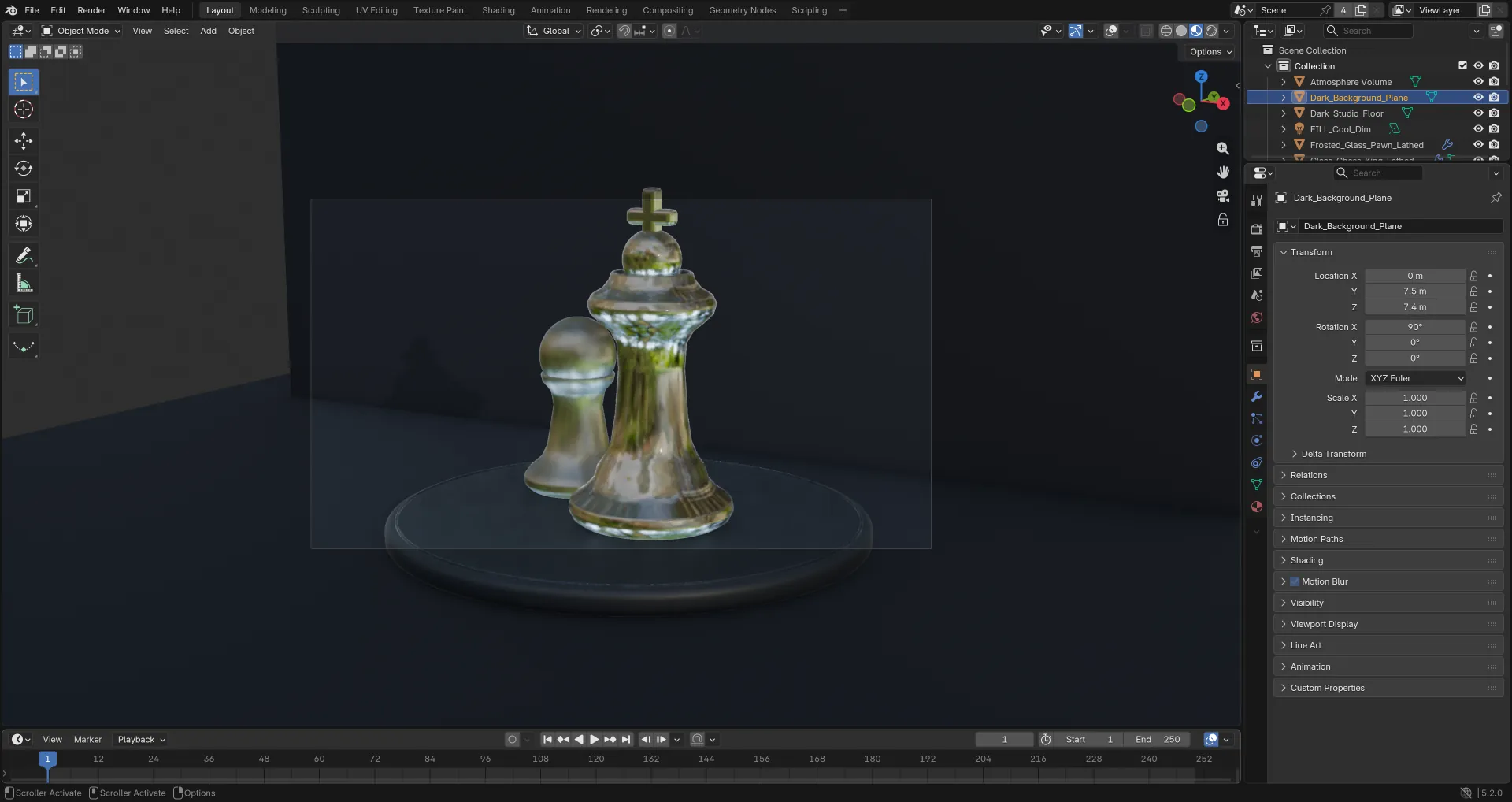Open the Global orientation dropdown
The height and width of the screenshot is (802, 1512).
click(x=554, y=31)
